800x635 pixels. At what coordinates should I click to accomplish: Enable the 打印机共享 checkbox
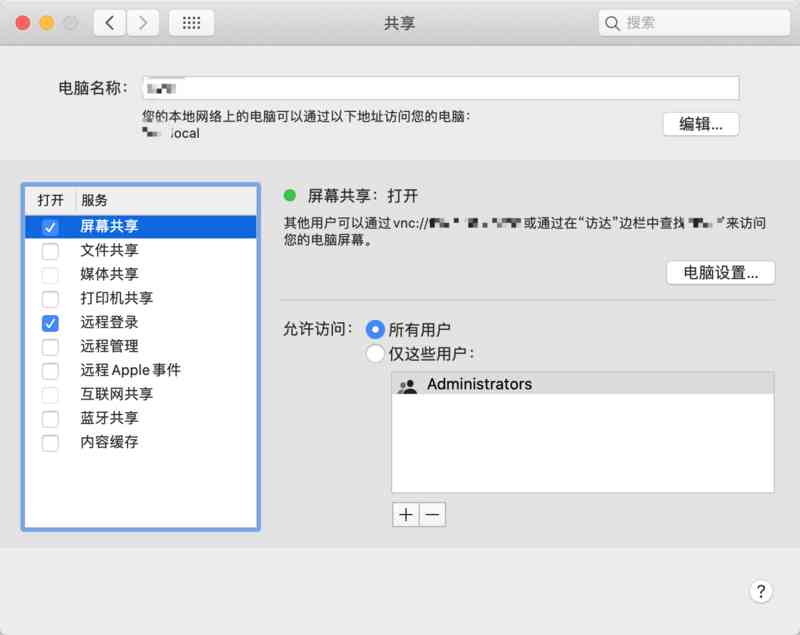pos(50,299)
